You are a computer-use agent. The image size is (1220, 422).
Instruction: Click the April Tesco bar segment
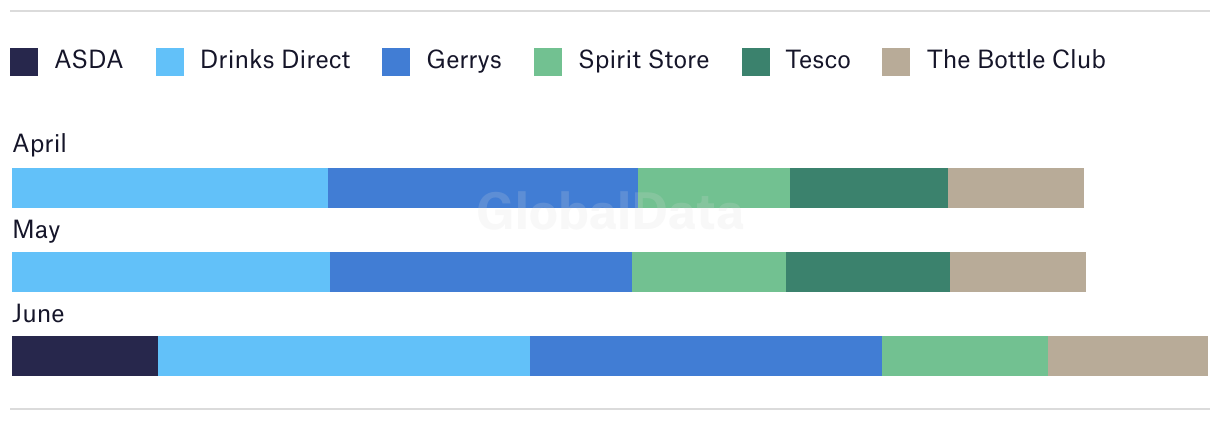pos(869,188)
